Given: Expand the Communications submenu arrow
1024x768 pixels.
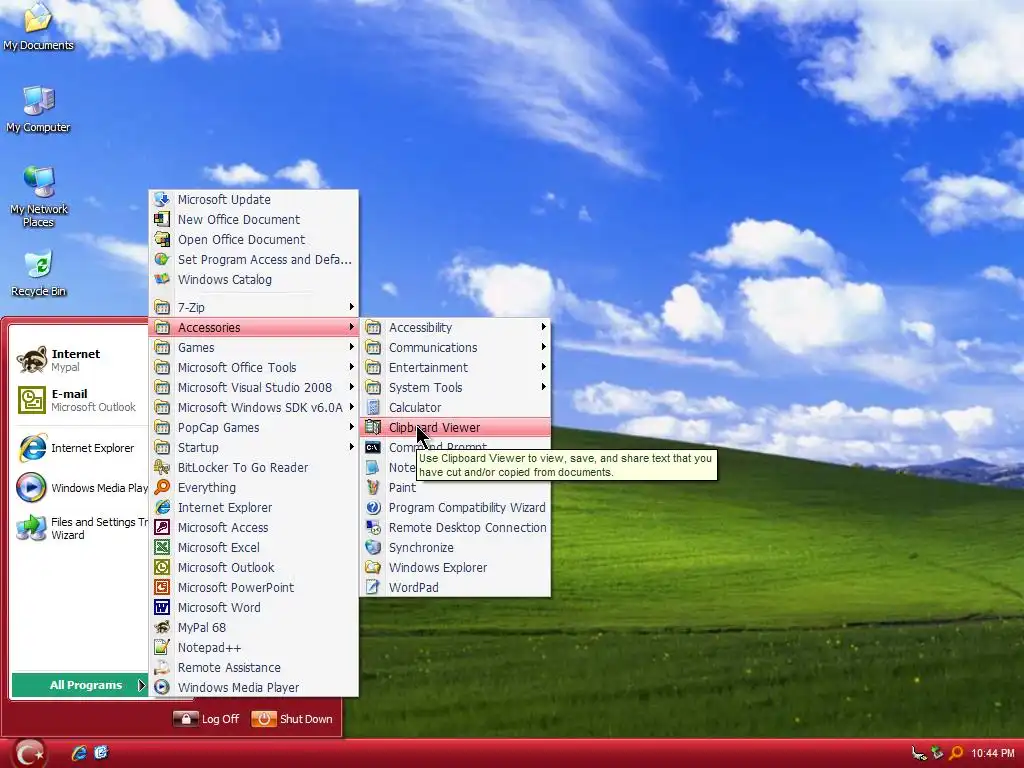Looking at the screenshot, I should (543, 347).
